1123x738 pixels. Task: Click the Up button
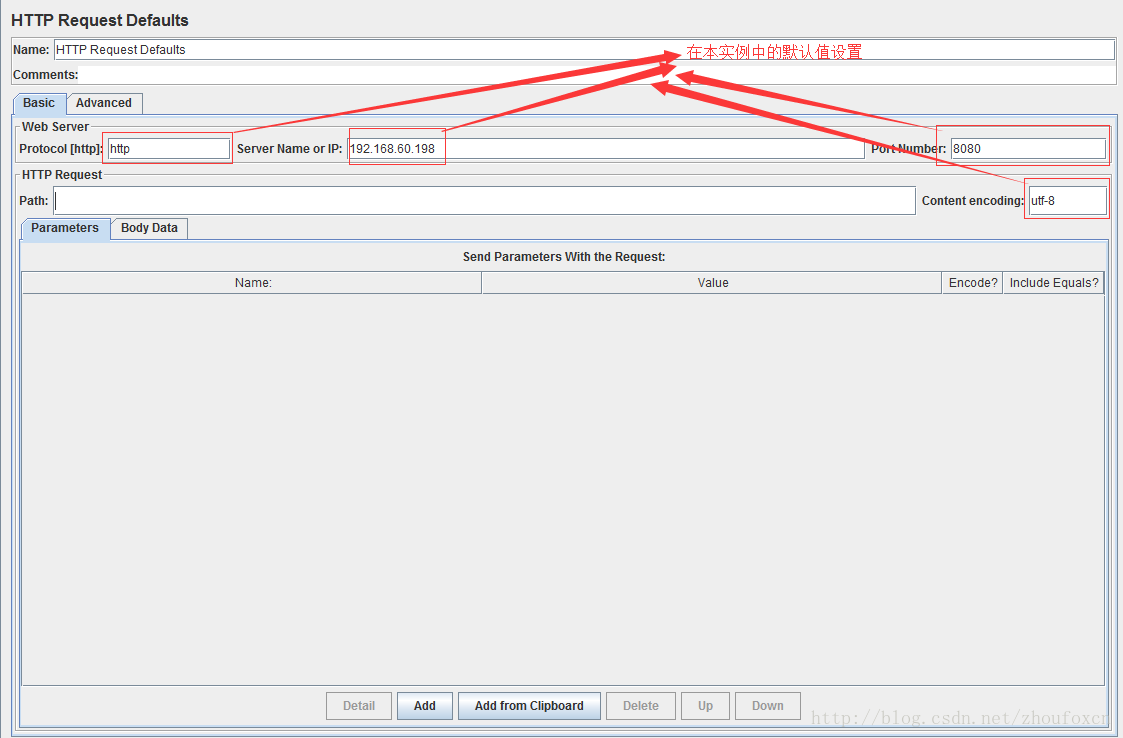(705, 706)
